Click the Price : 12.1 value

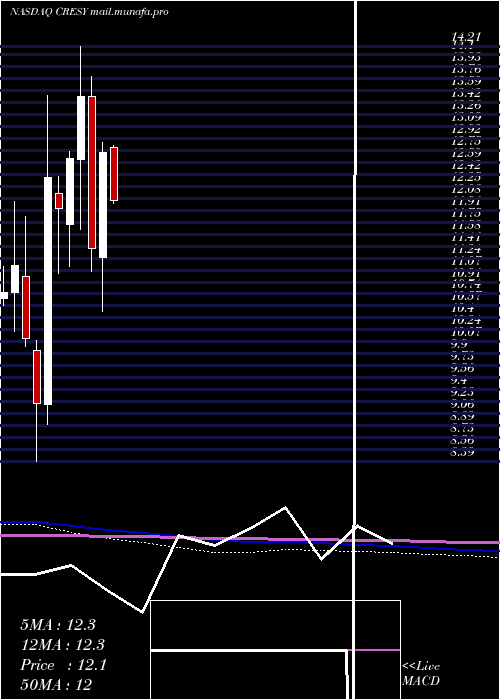63,665
